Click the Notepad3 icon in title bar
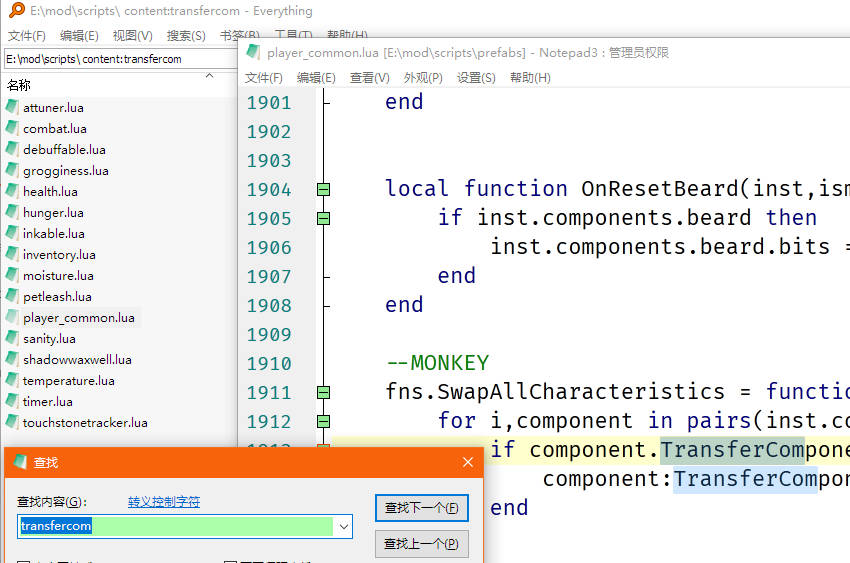850x563 pixels. (253, 52)
